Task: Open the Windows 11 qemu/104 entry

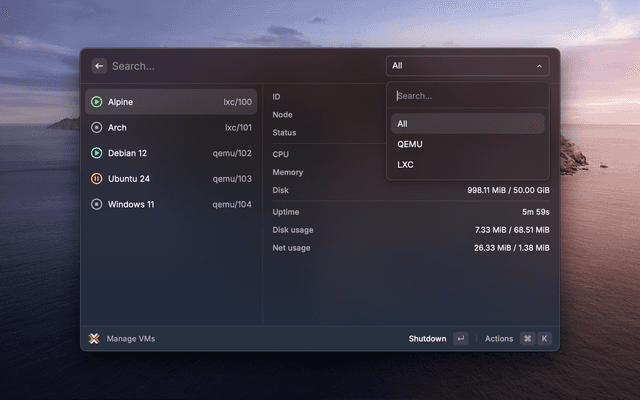Action: tap(170, 204)
